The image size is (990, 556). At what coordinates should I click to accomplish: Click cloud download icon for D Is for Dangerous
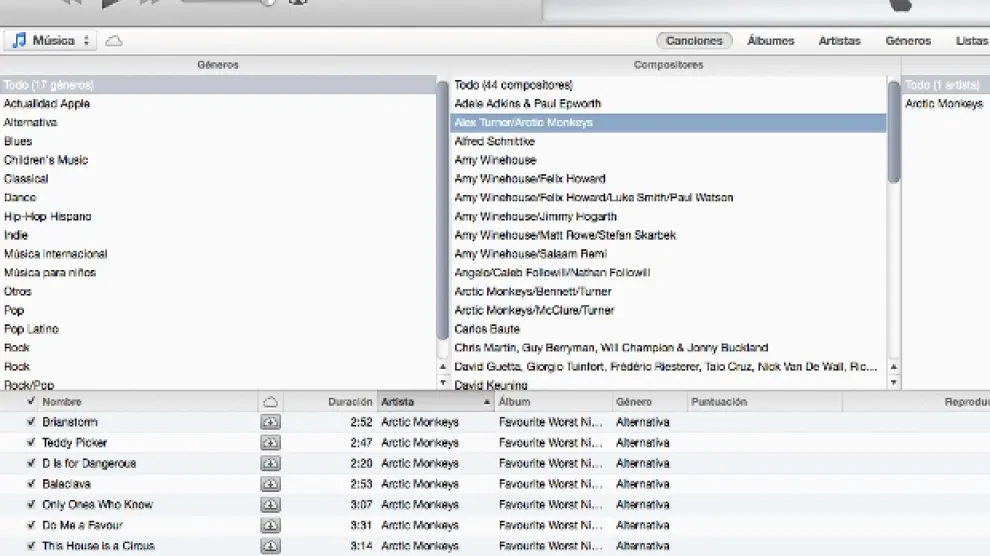270,464
